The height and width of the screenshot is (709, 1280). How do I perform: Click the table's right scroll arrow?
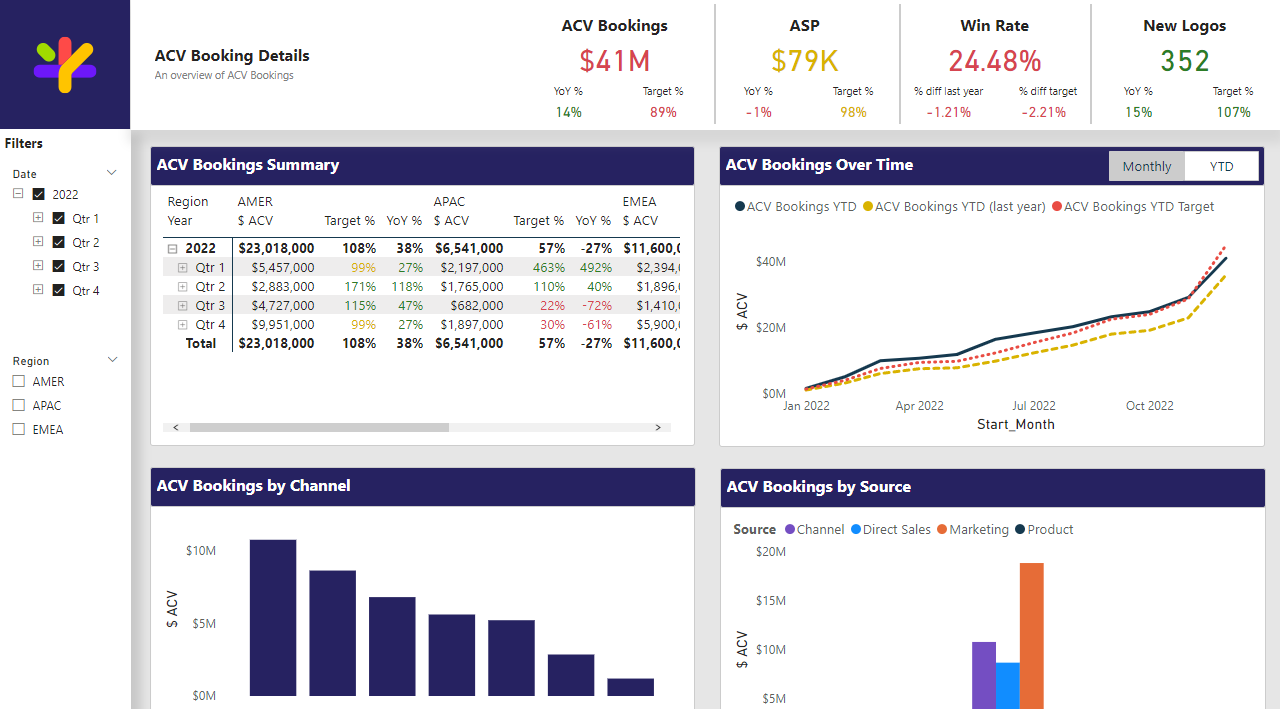click(658, 427)
